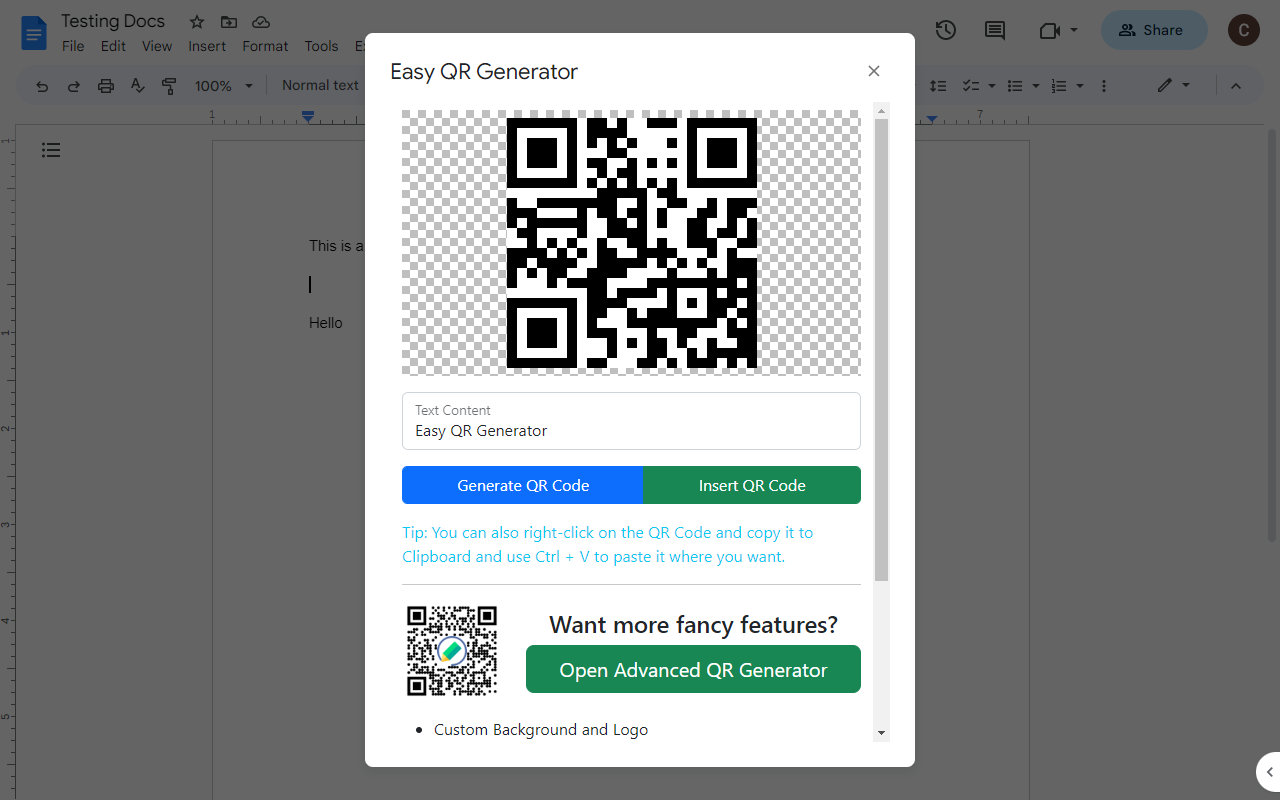This screenshot has width=1280, height=800.
Task: Expand numbered list options arrow
Action: pyautogui.click(x=1080, y=86)
